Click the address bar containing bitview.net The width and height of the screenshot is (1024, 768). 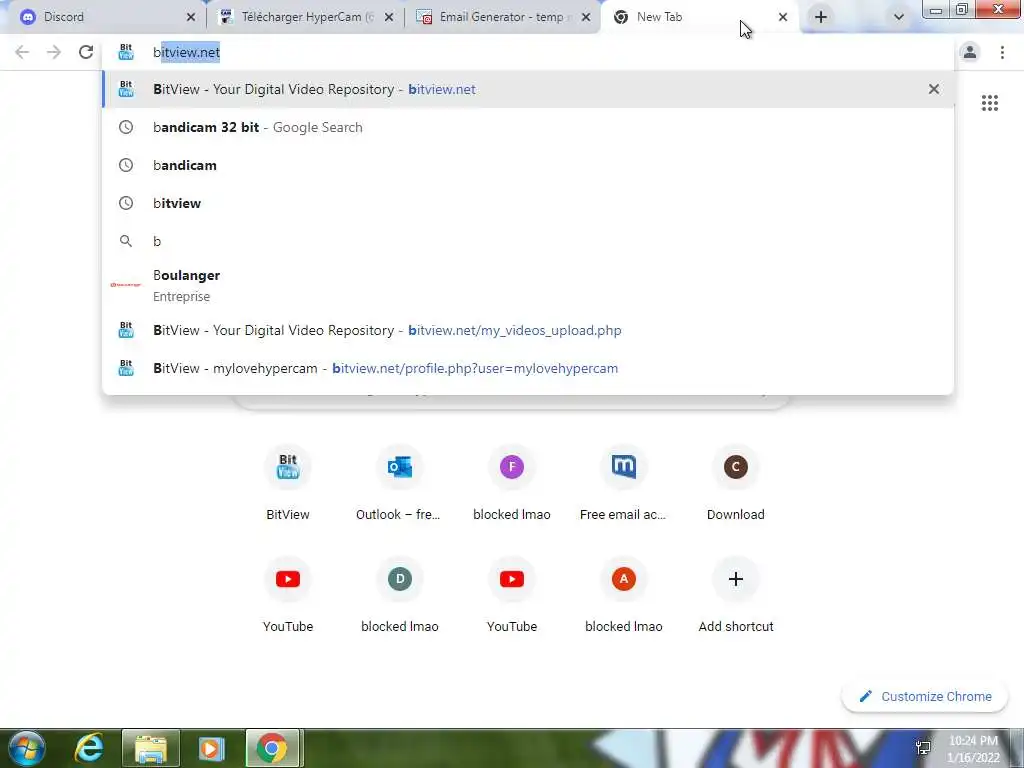coord(528,52)
